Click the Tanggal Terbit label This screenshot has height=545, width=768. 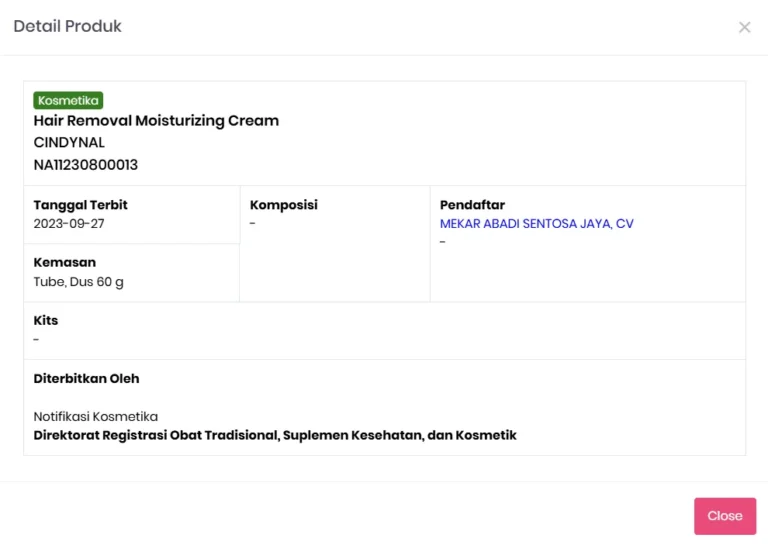point(80,205)
